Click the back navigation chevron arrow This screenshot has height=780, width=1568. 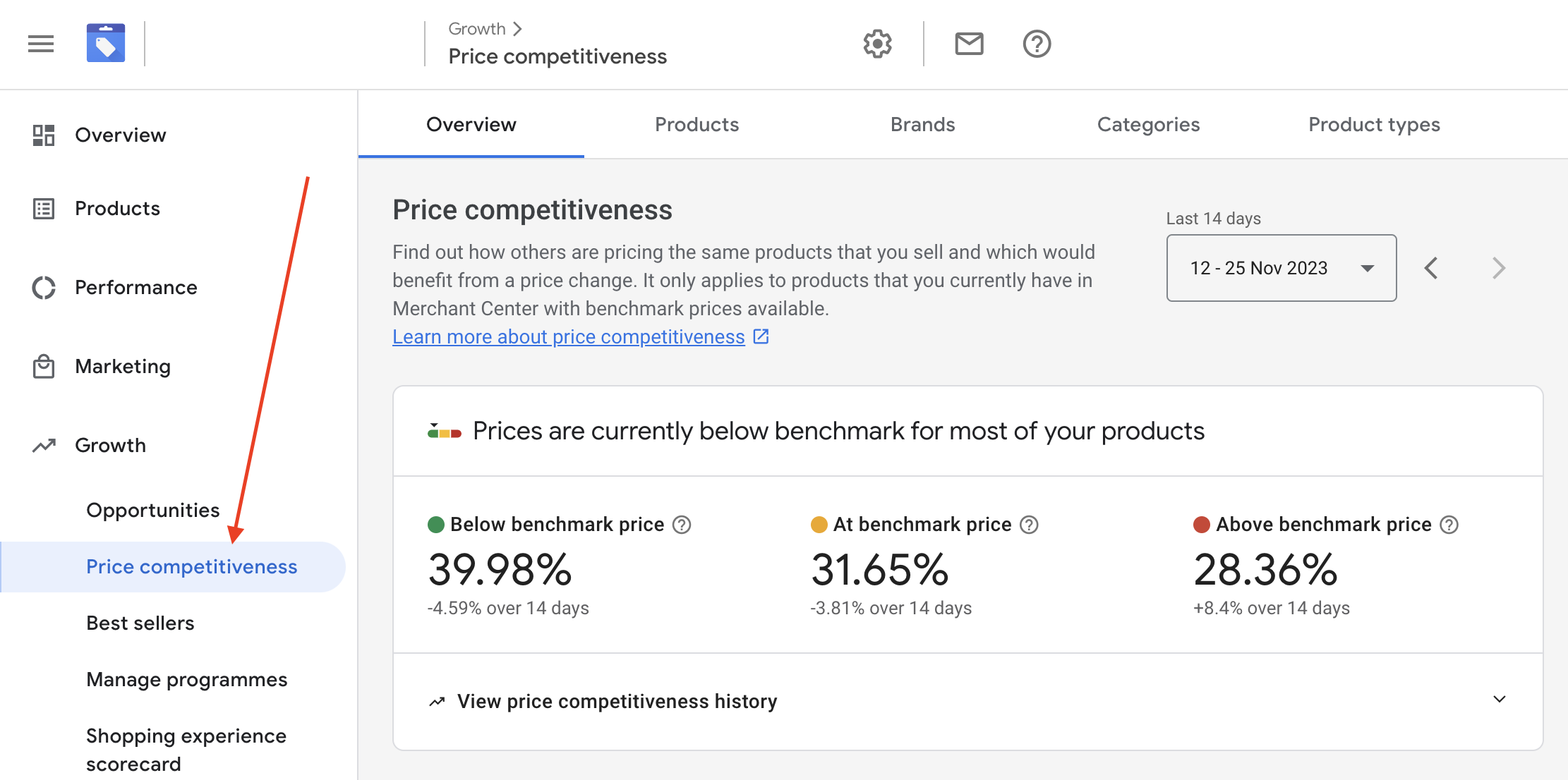tap(1432, 267)
